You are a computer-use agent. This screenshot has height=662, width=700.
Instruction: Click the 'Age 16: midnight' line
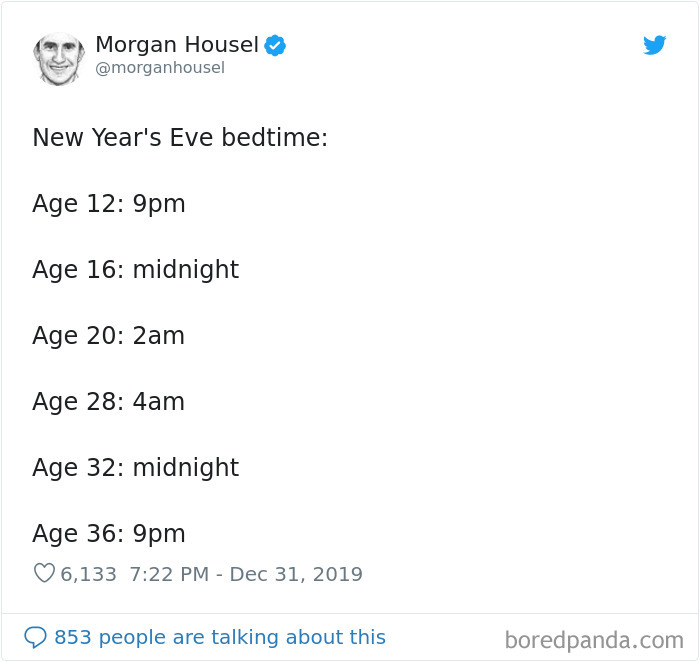[136, 270]
